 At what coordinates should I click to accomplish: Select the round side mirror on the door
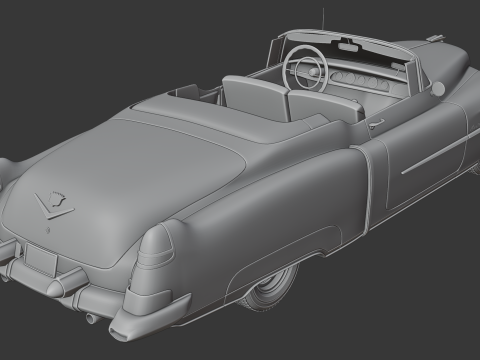(x=438, y=88)
